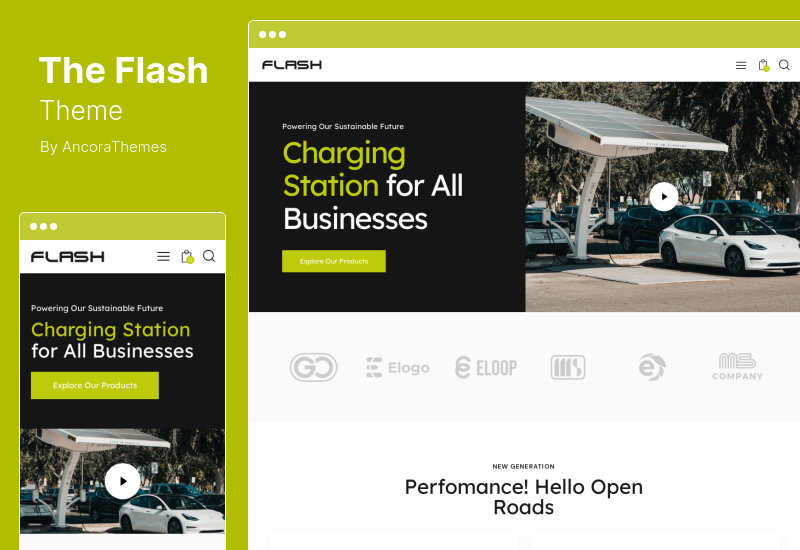Image resolution: width=800 pixels, height=550 pixels.
Task: Click 'Theme' subtitle under The Flash
Action: [x=81, y=111]
